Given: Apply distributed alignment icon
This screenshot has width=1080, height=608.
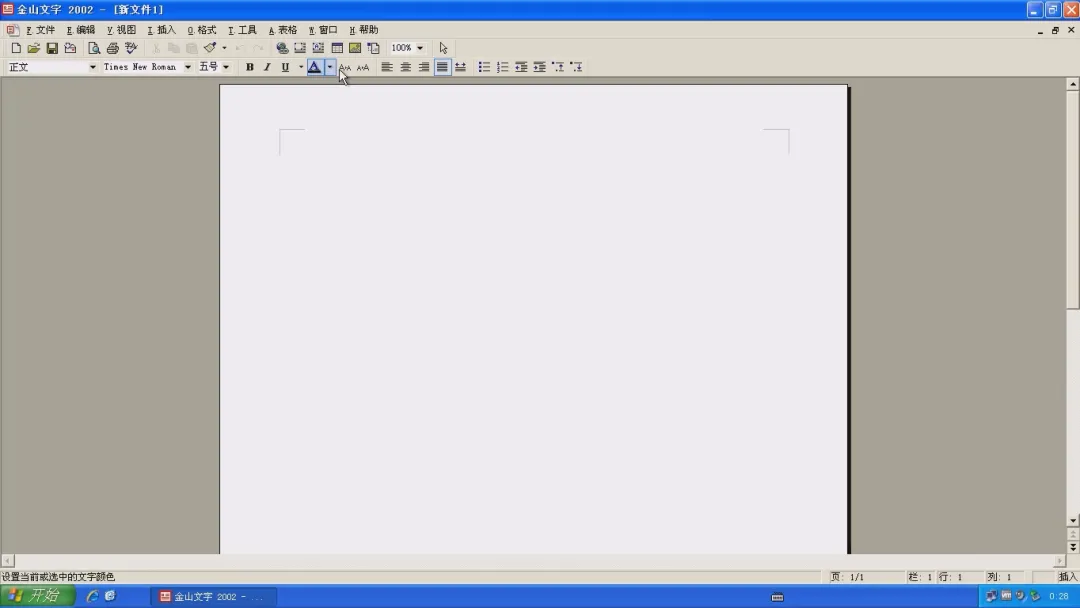Looking at the screenshot, I should (x=460, y=67).
